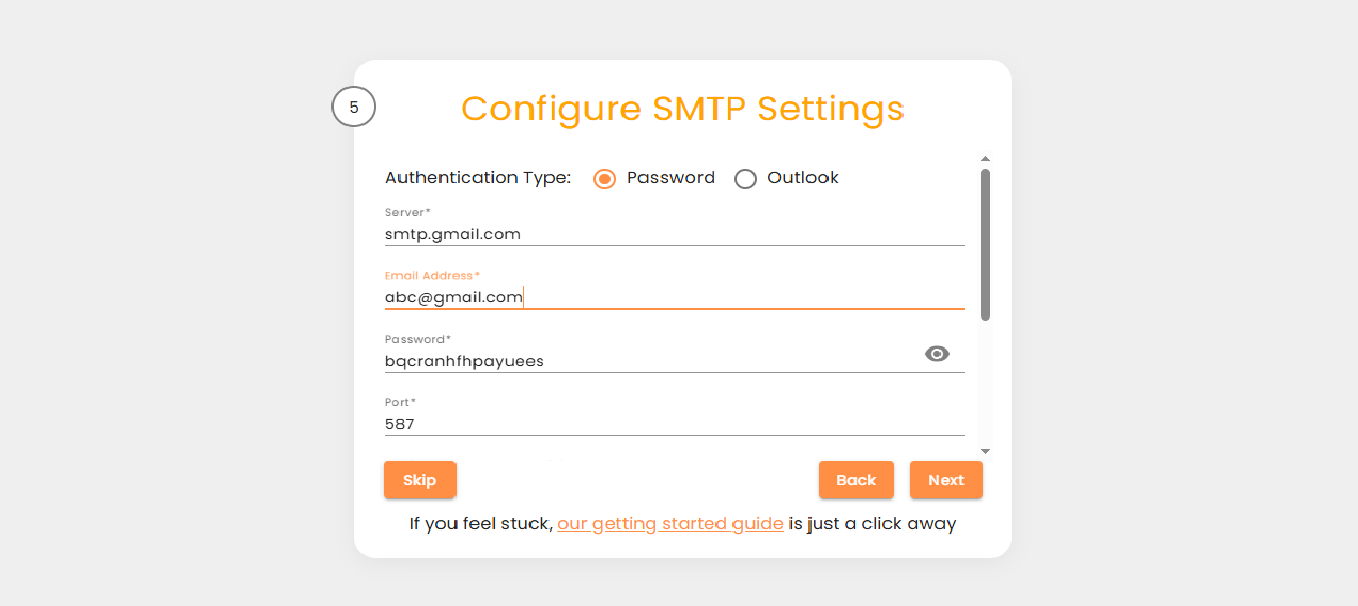
Task: Select the Password authentication radio button
Action: point(604,179)
